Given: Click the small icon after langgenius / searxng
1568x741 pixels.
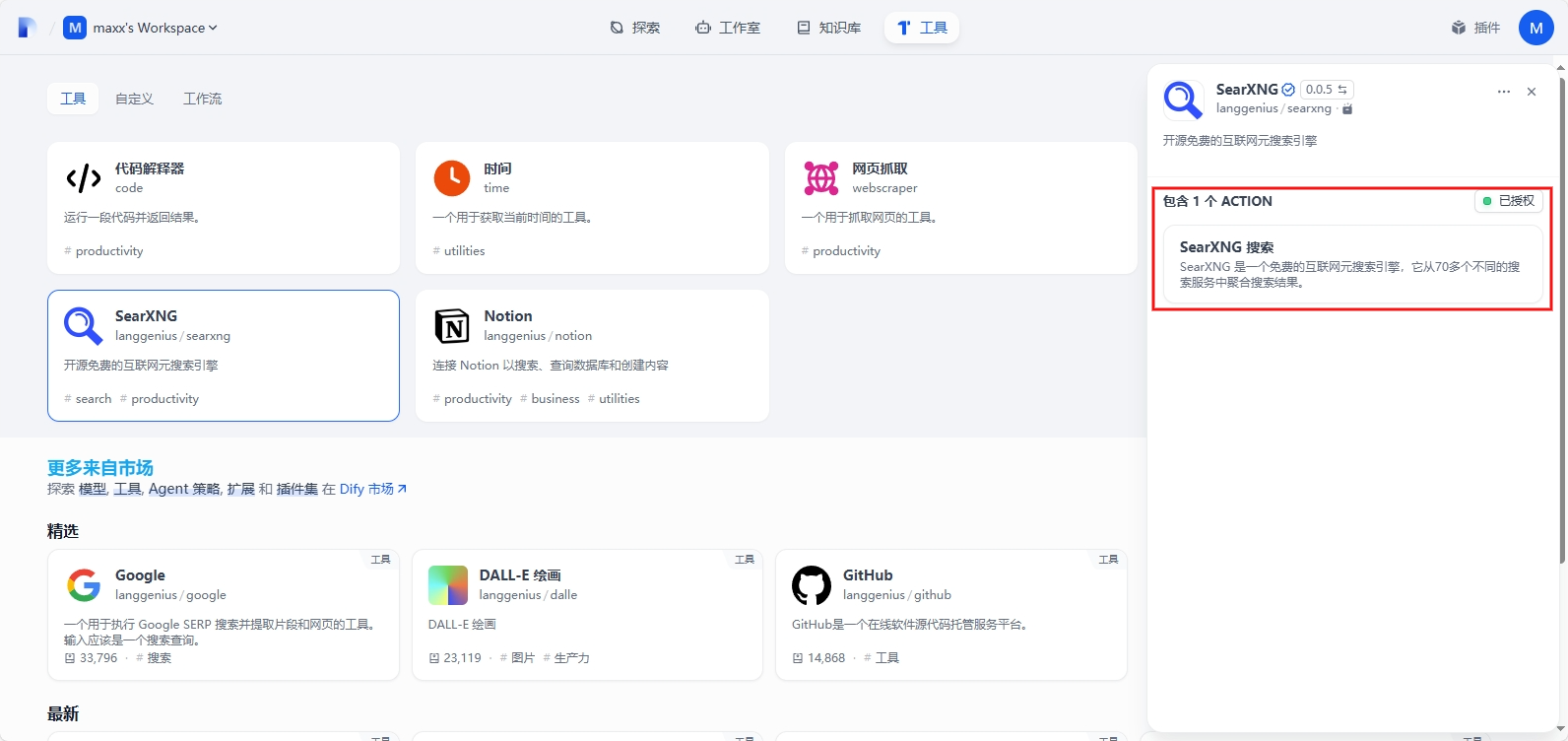Looking at the screenshot, I should pos(1347,108).
